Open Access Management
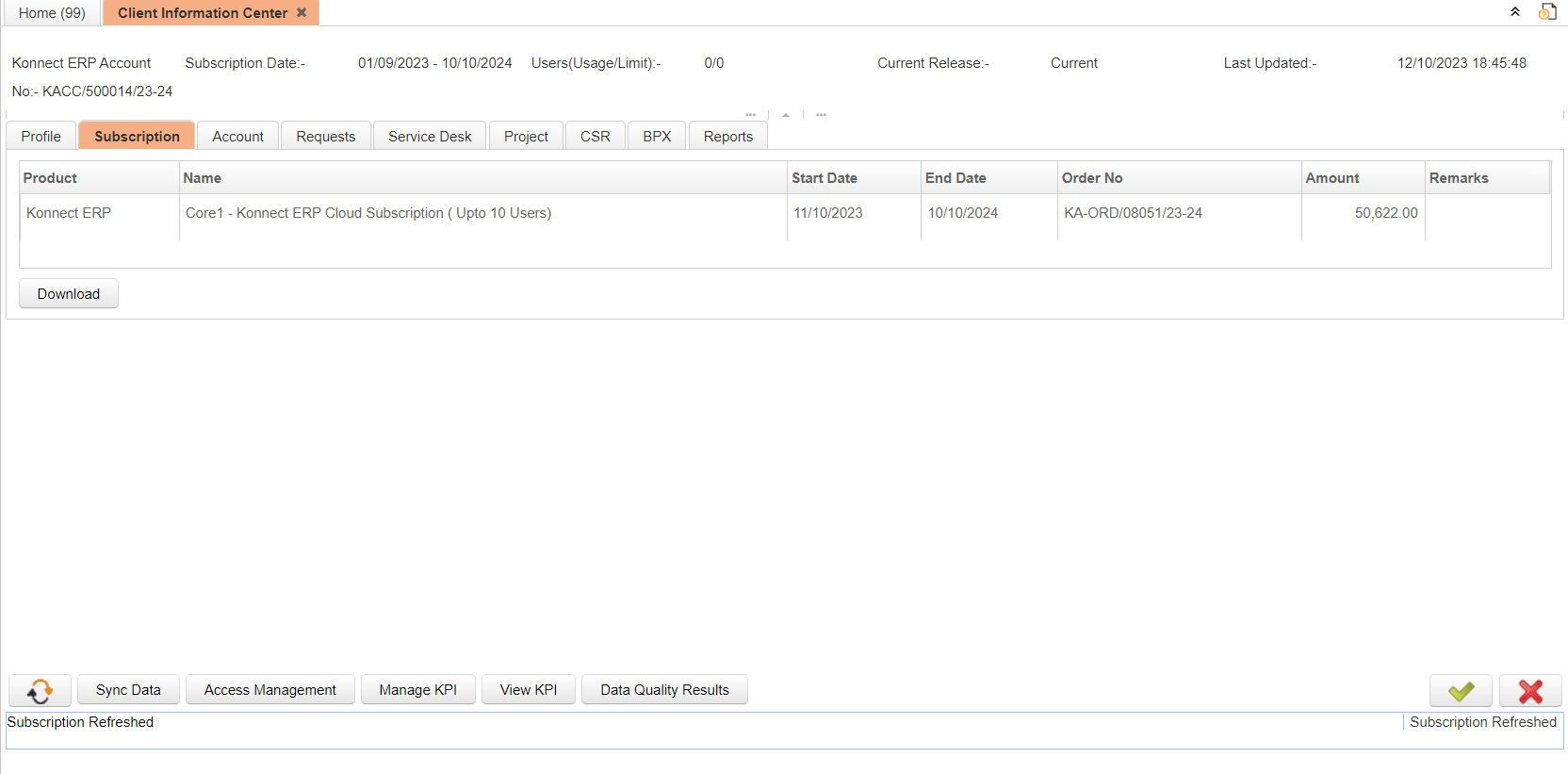The image size is (1568, 774). pos(269,690)
